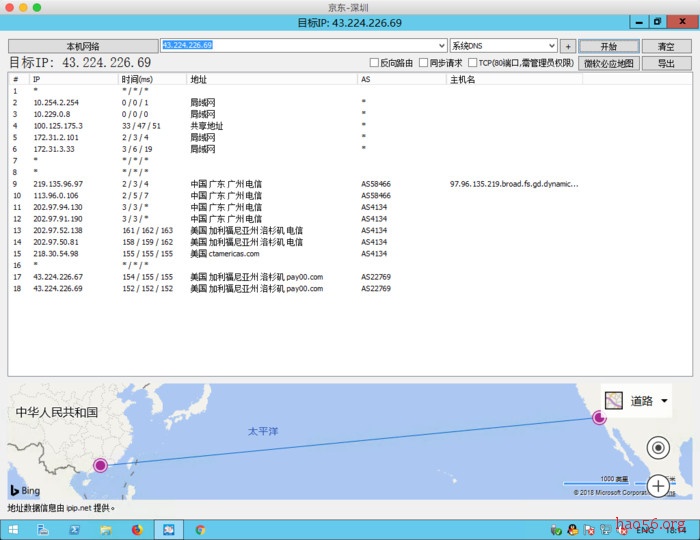The height and width of the screenshot is (540, 700).
Task: Click the AS58466 cell in row 9
Action: [376, 184]
